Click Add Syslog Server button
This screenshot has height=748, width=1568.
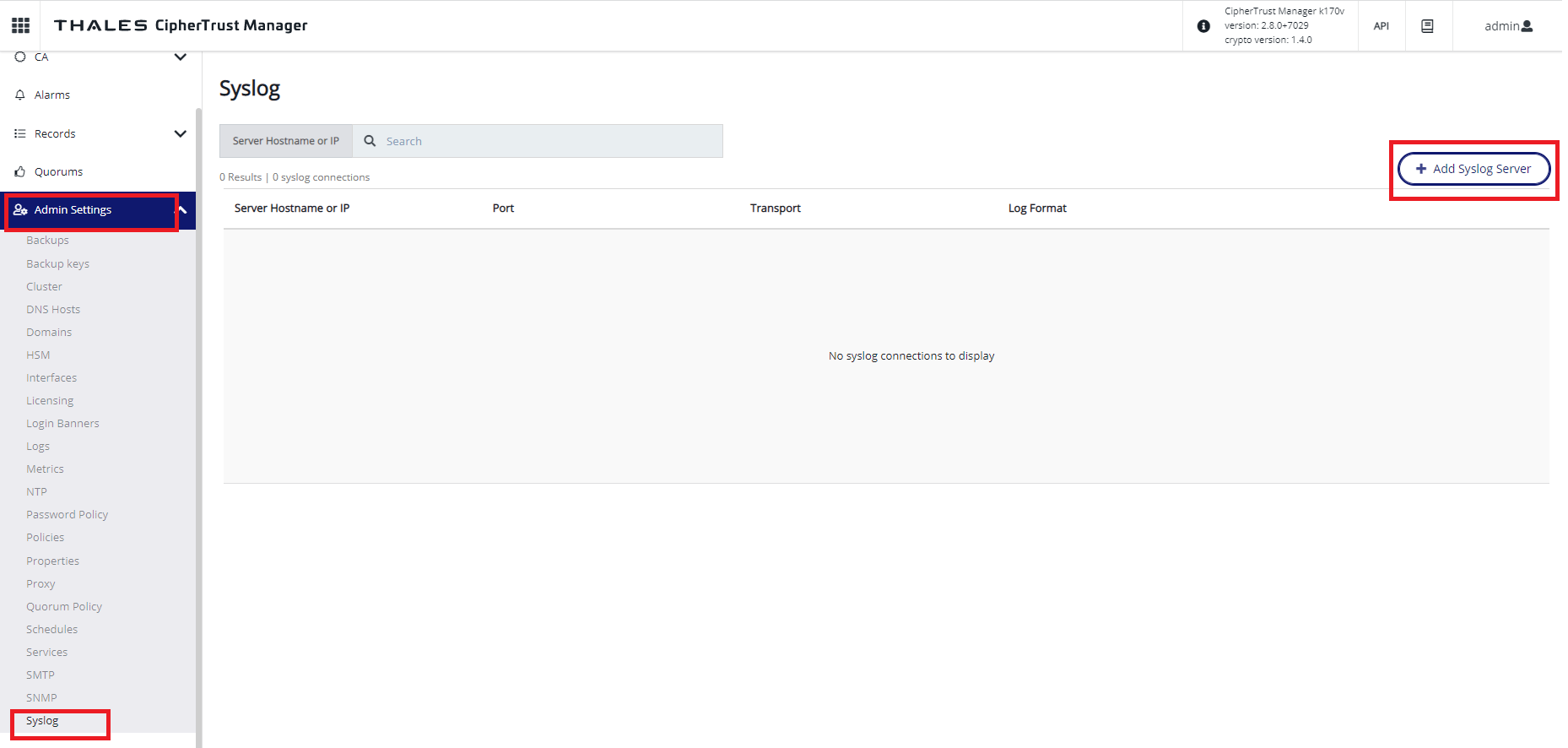(x=1473, y=169)
